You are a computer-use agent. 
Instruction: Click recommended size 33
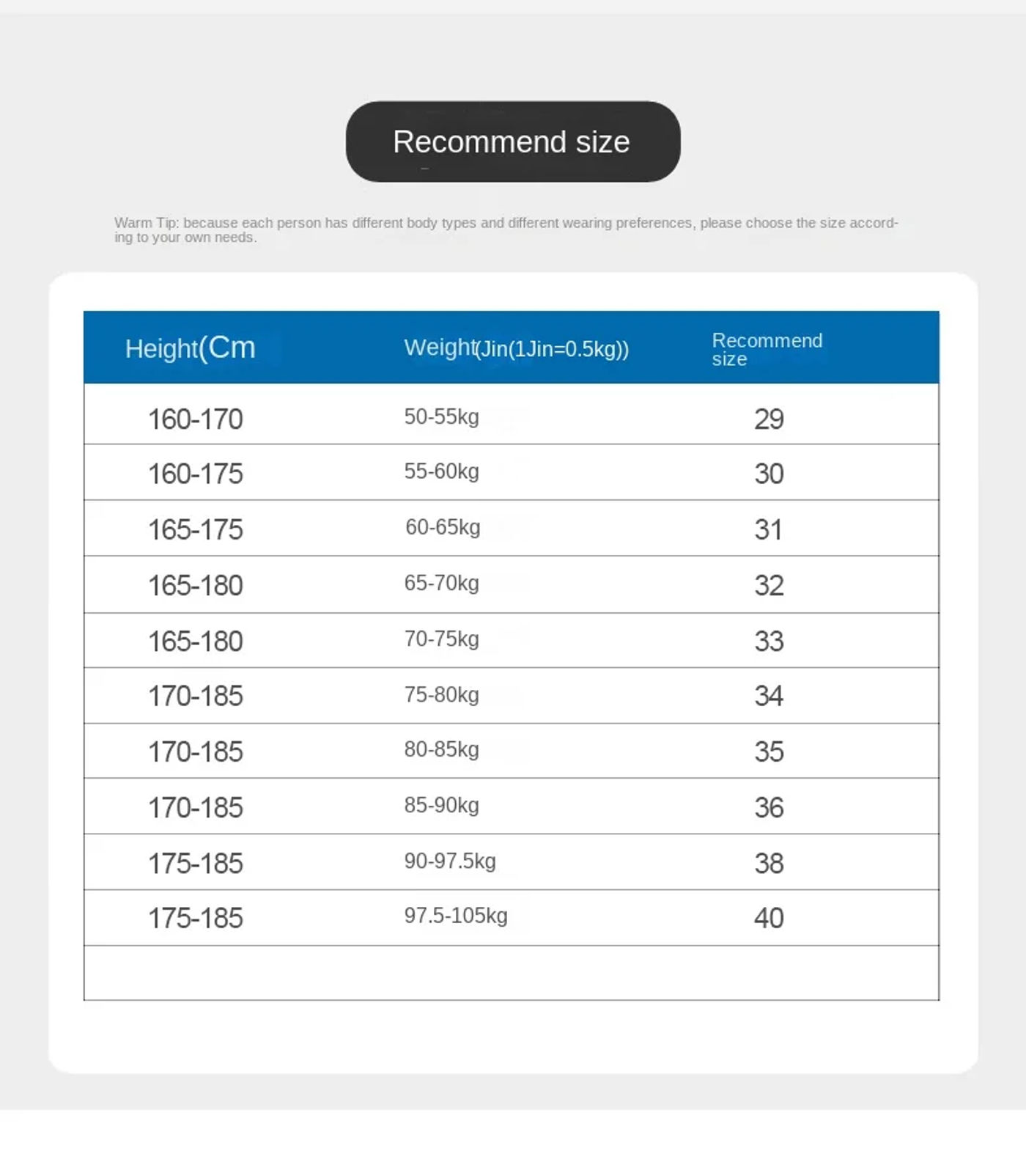tap(769, 642)
